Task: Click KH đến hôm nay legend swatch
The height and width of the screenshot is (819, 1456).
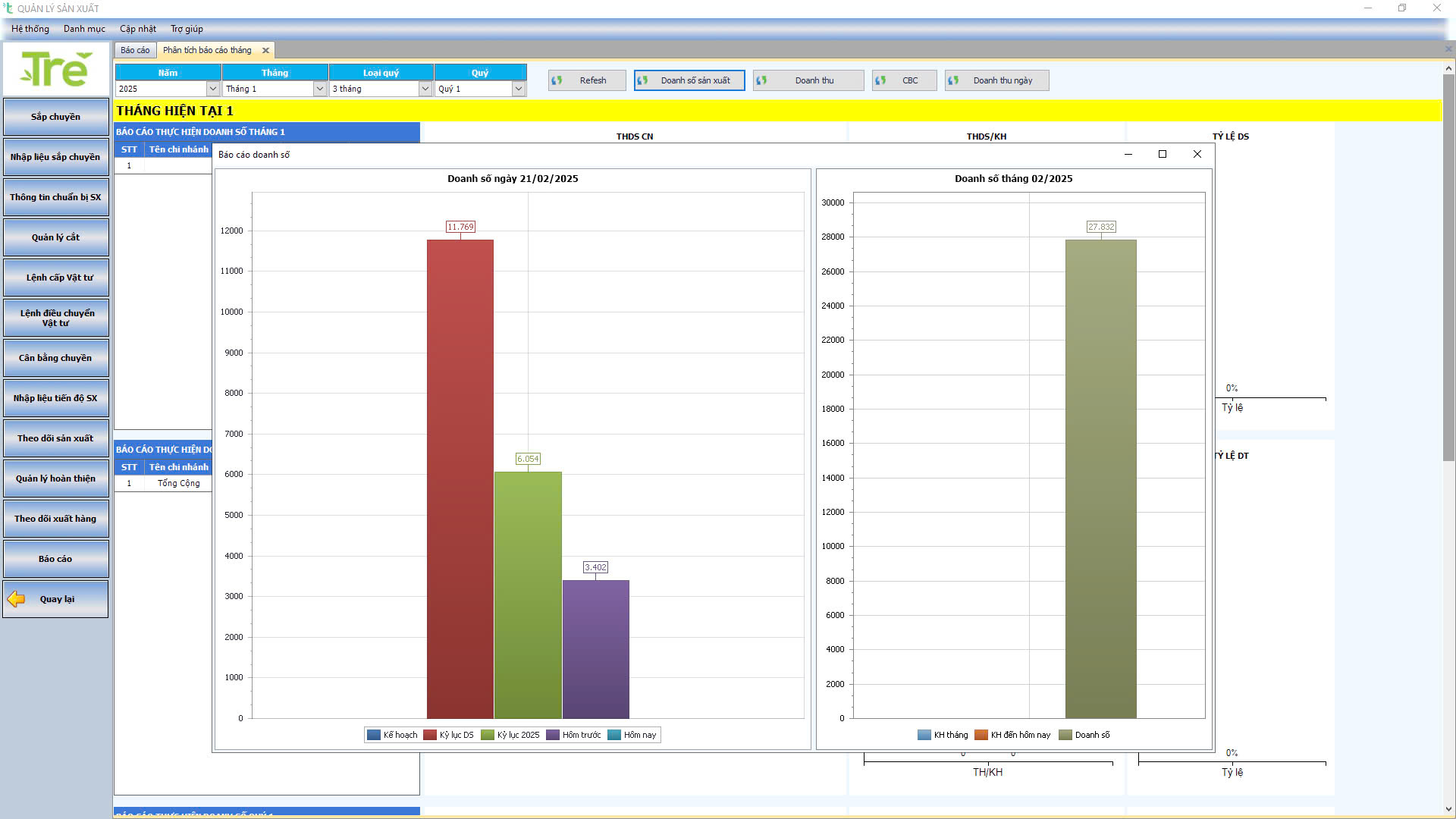Action: coord(981,735)
